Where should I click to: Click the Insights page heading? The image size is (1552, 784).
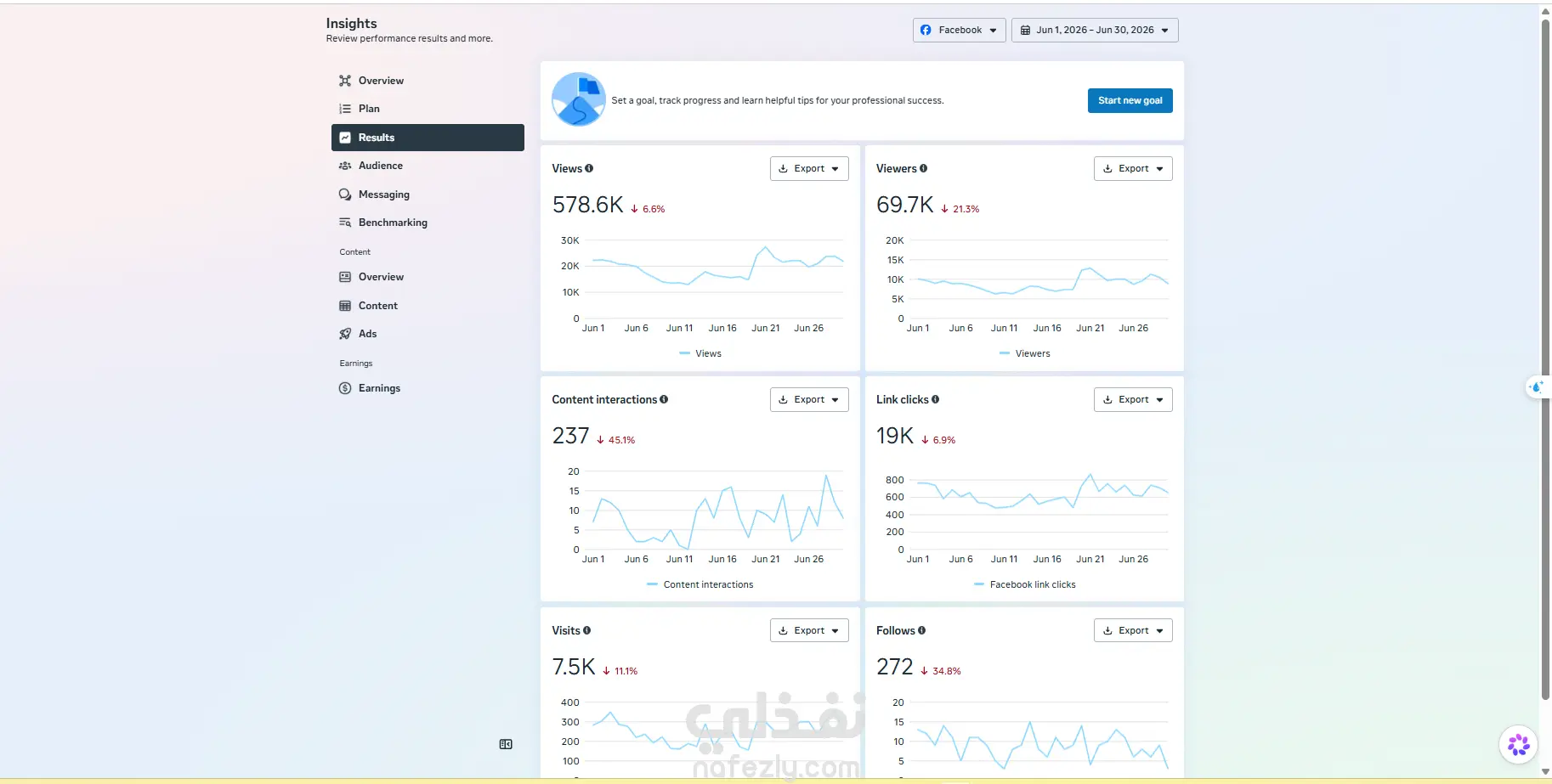(351, 23)
